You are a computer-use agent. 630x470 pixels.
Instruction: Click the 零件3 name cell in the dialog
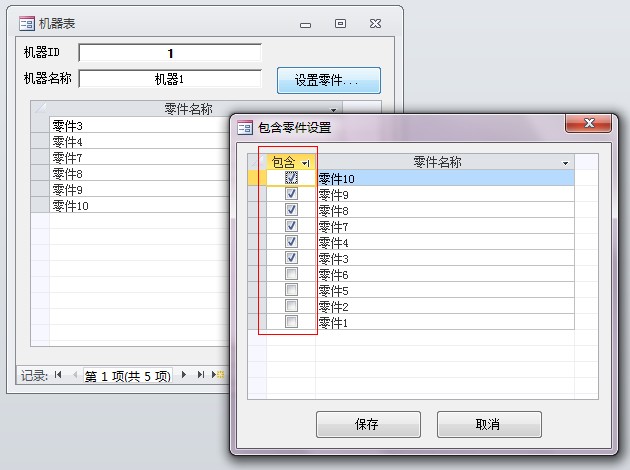click(x=445, y=258)
